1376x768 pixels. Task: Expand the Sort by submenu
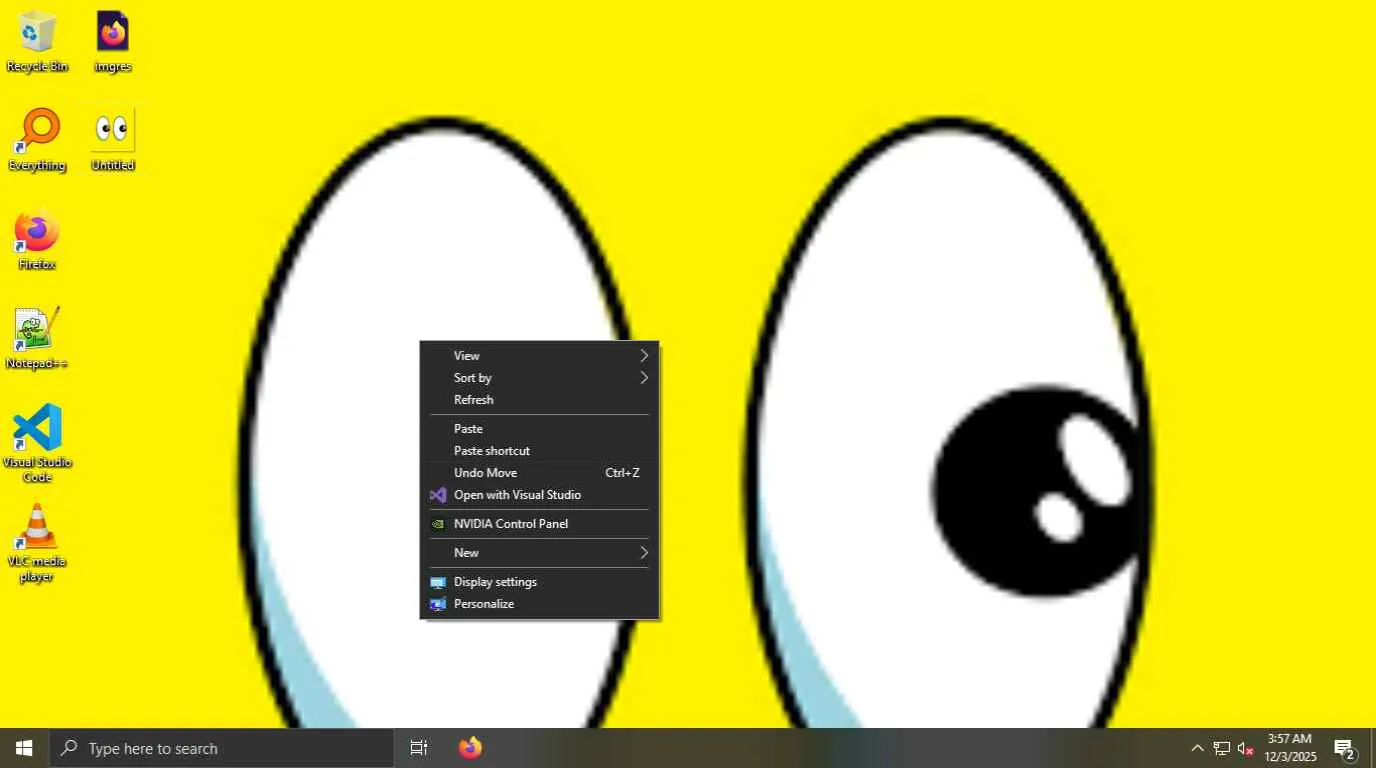[539, 378]
